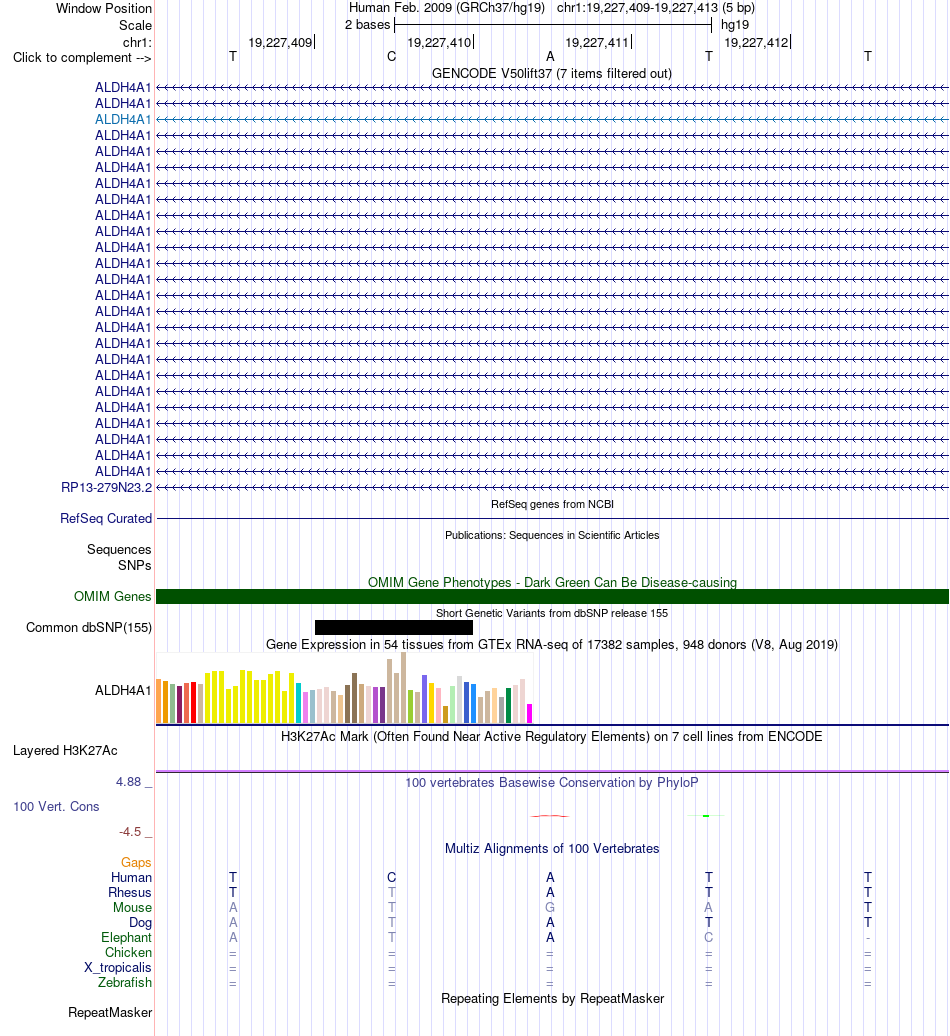
Task: Click the 'RefSeq Curated' track label
Action: coord(106,519)
